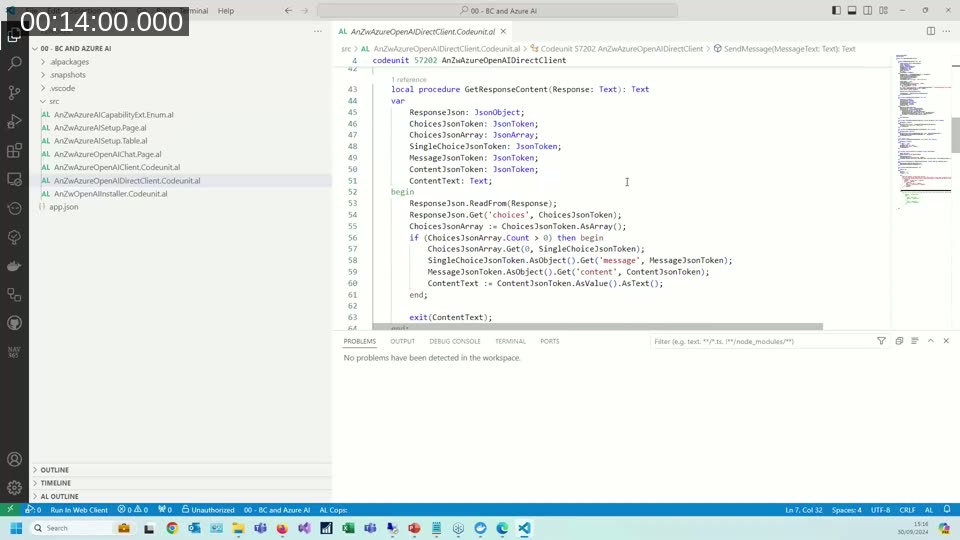Image resolution: width=960 pixels, height=540 pixels.
Task: Click the problems filter input field
Action: point(762,341)
